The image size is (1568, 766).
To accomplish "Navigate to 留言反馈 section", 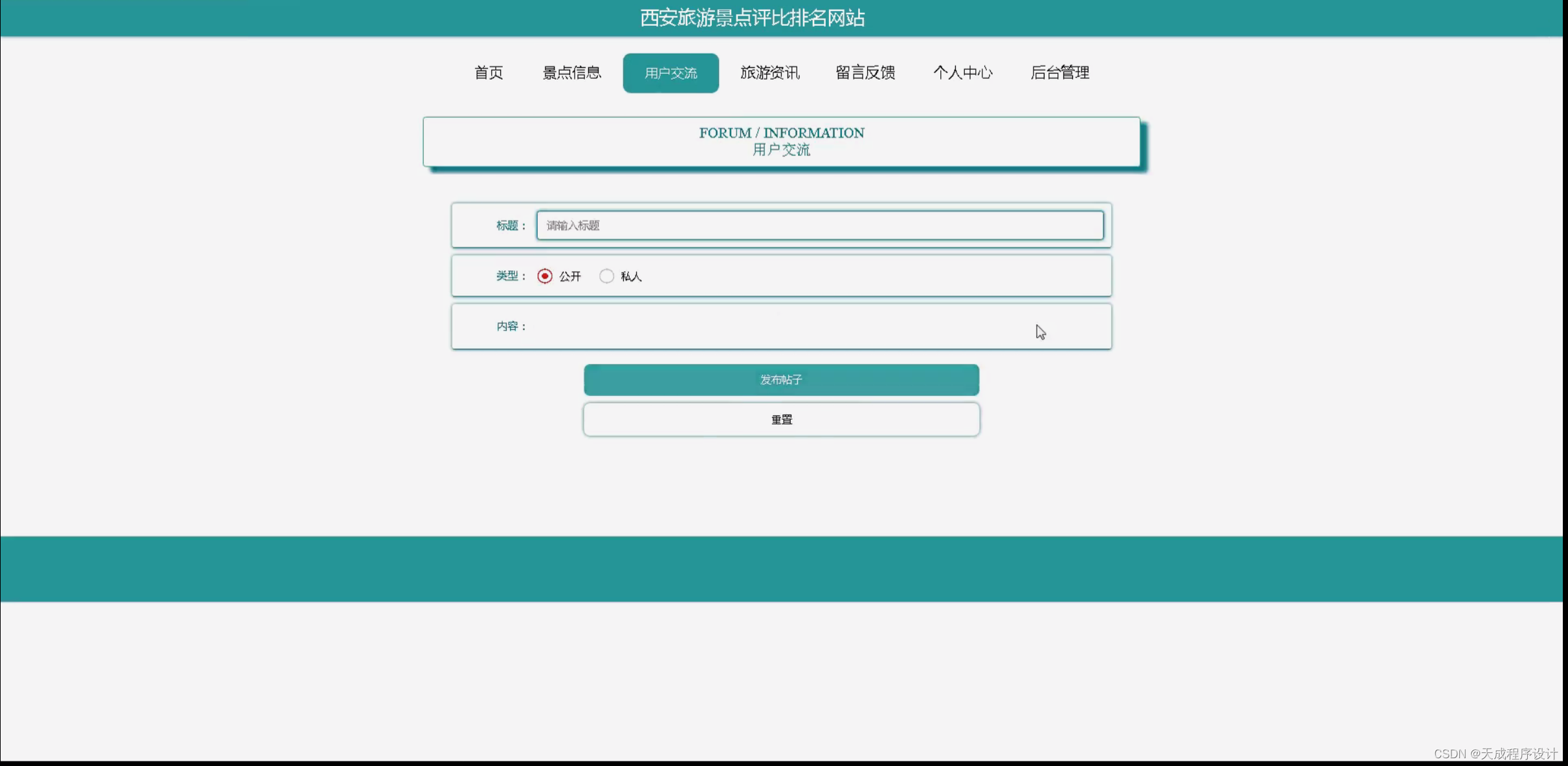I will coord(865,72).
